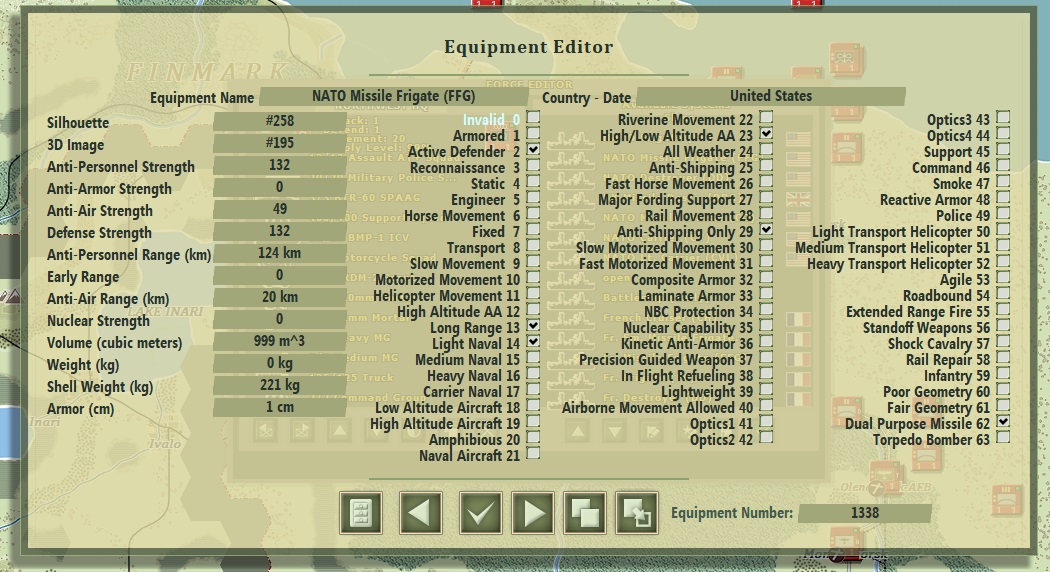Enable the Transport 8 flag
The width and height of the screenshot is (1050, 572).
(x=533, y=245)
